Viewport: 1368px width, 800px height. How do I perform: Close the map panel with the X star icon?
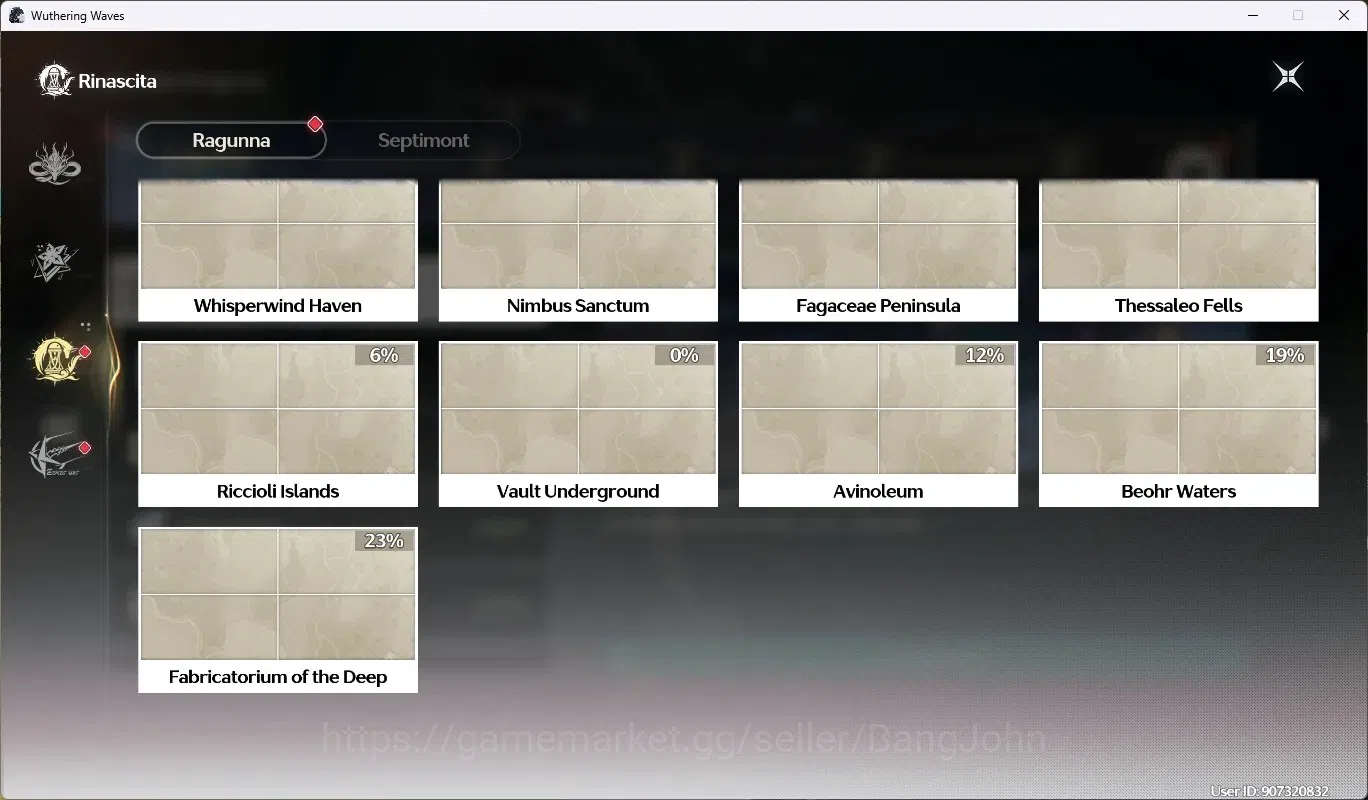point(1288,77)
